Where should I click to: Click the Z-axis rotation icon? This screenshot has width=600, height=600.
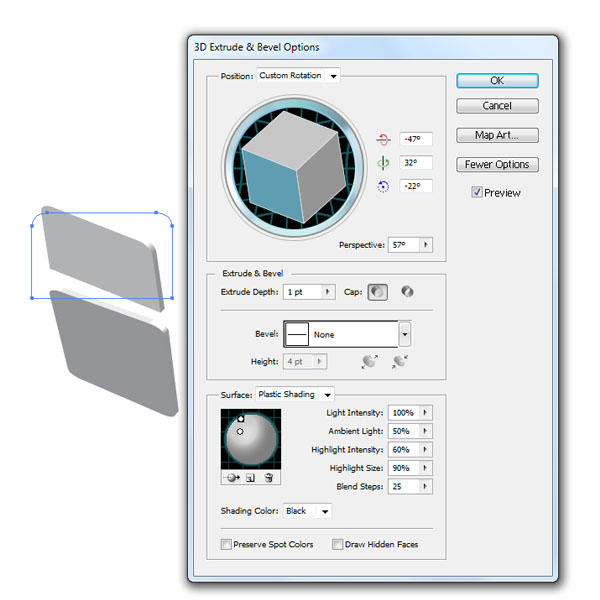tap(383, 186)
